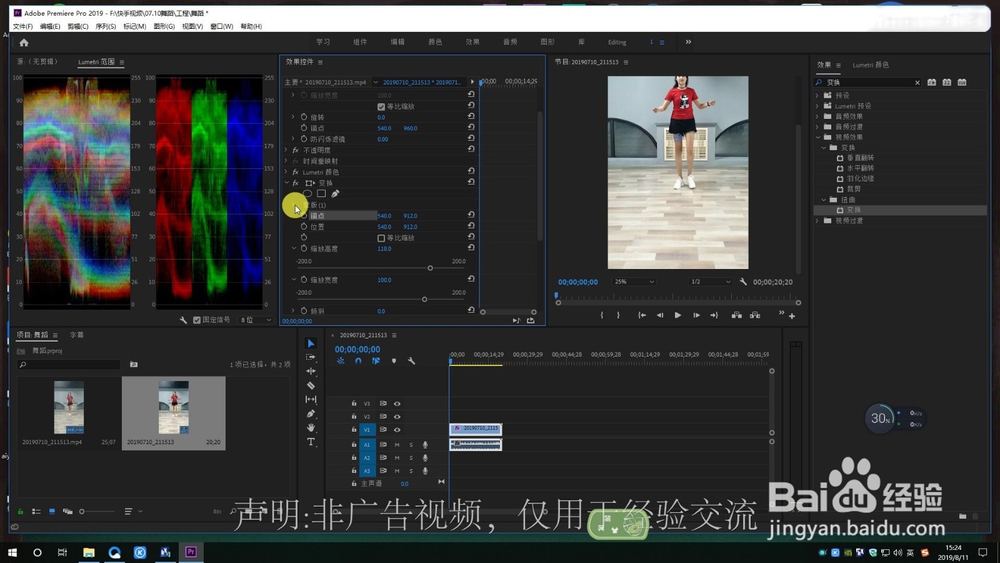
Task: Select video clip on V1 track
Action: pos(476,429)
